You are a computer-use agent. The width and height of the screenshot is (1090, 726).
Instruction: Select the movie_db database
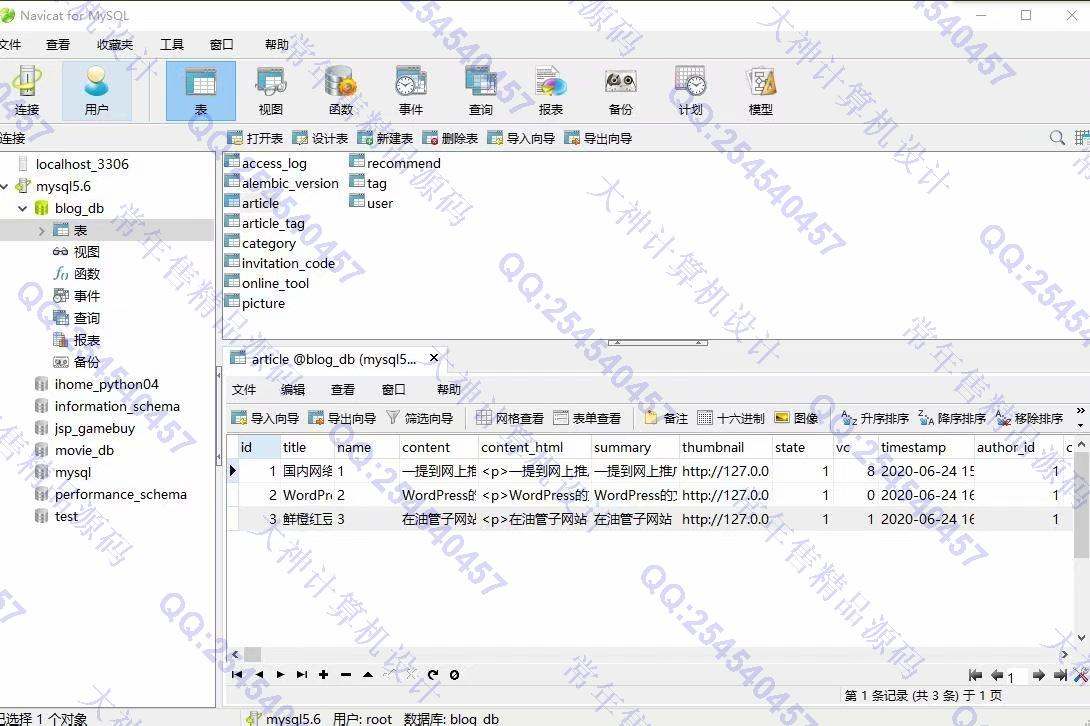click(x=74, y=451)
